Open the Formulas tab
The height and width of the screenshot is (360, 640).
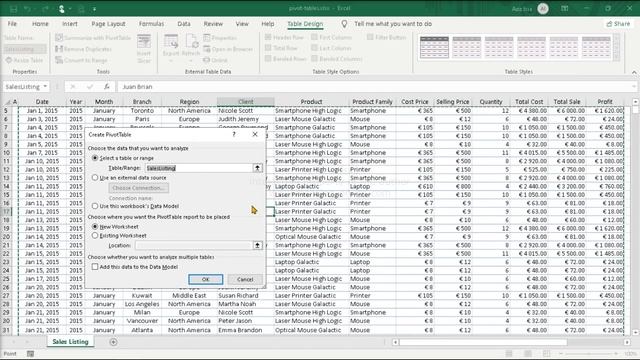(151, 24)
